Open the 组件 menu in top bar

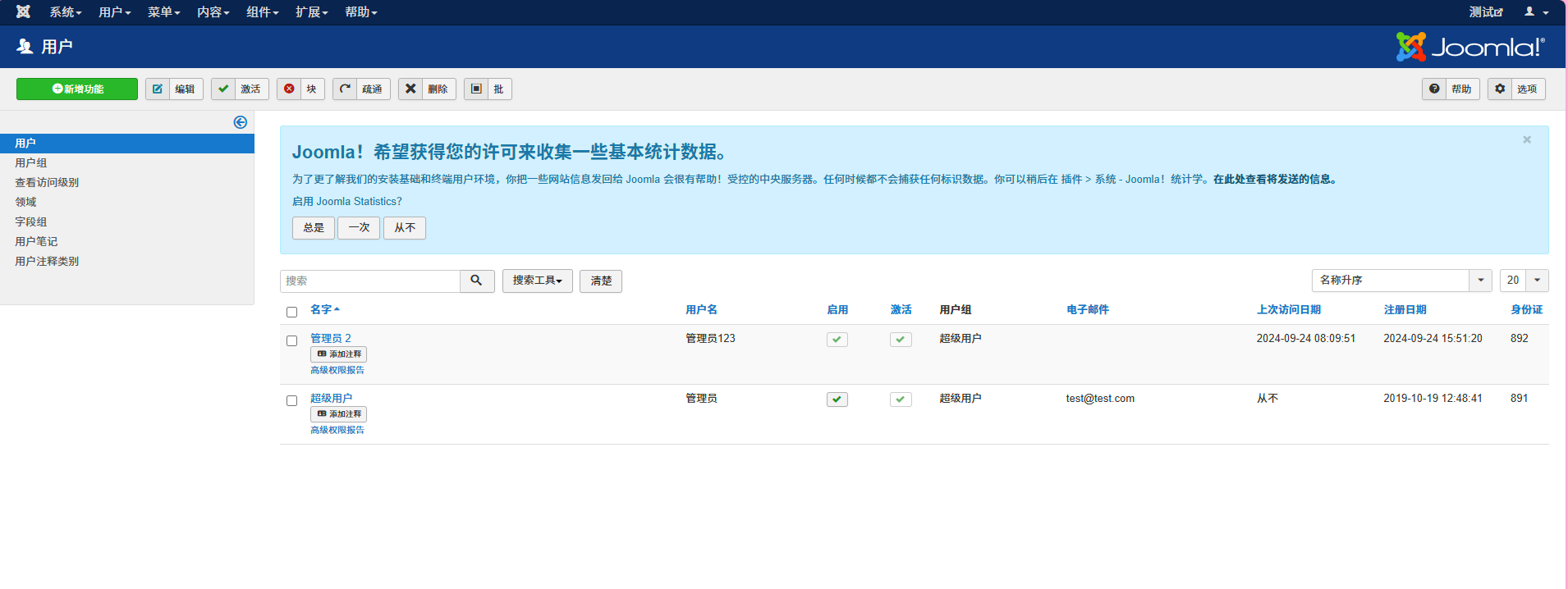tap(262, 12)
